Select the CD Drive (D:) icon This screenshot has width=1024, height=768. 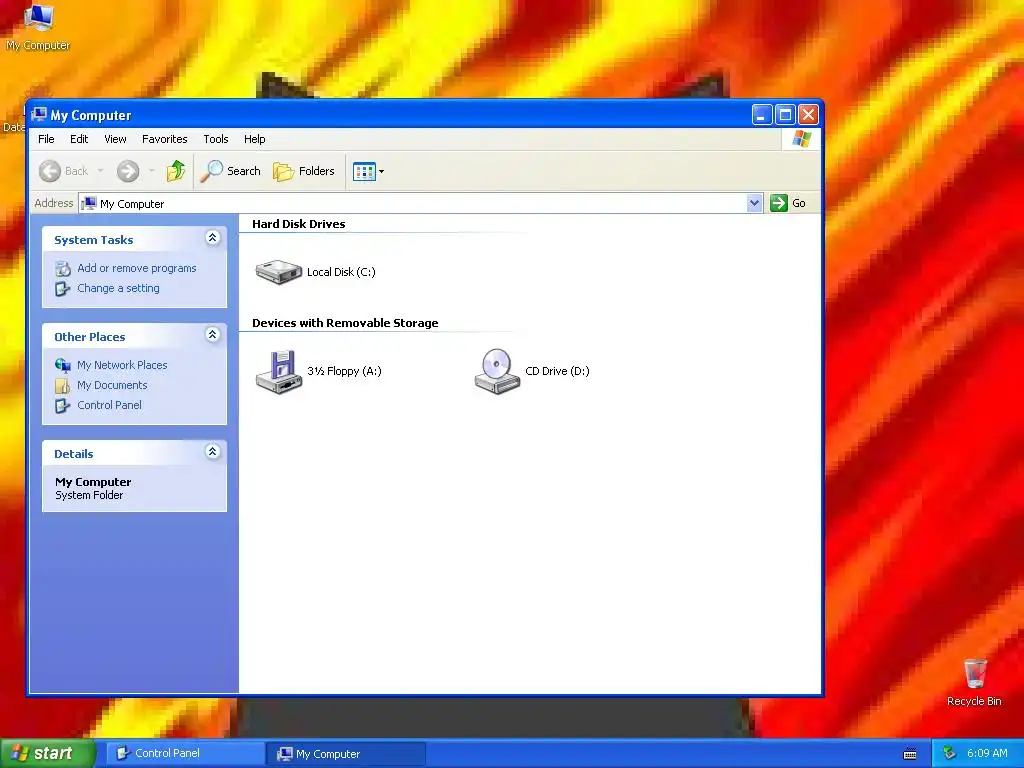pyautogui.click(x=497, y=371)
